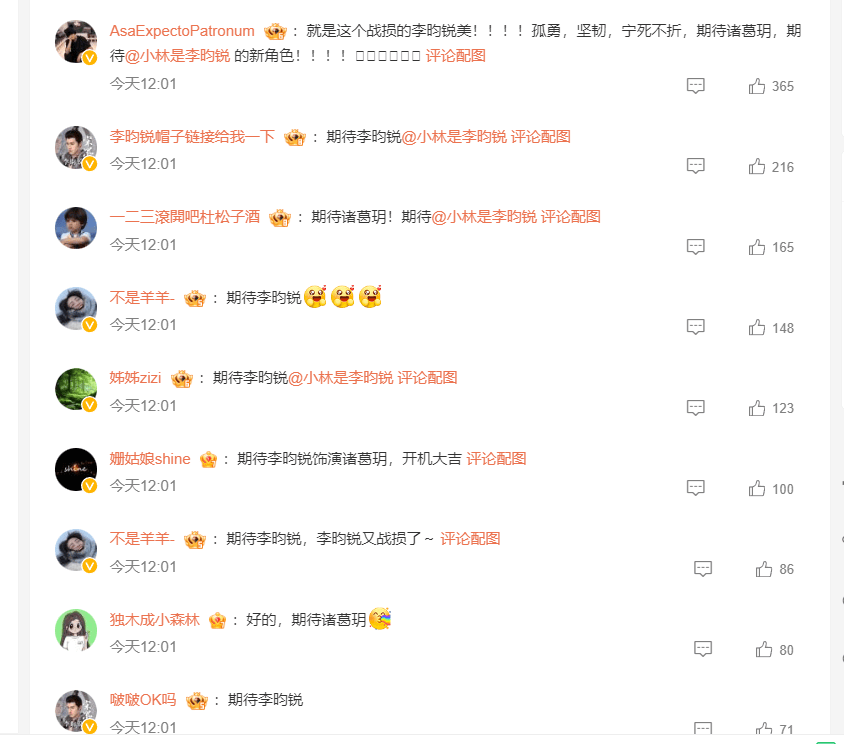This screenshot has width=844, height=744.
Task: Open AsaExpectoPatronum's user profile name
Action: (x=182, y=31)
